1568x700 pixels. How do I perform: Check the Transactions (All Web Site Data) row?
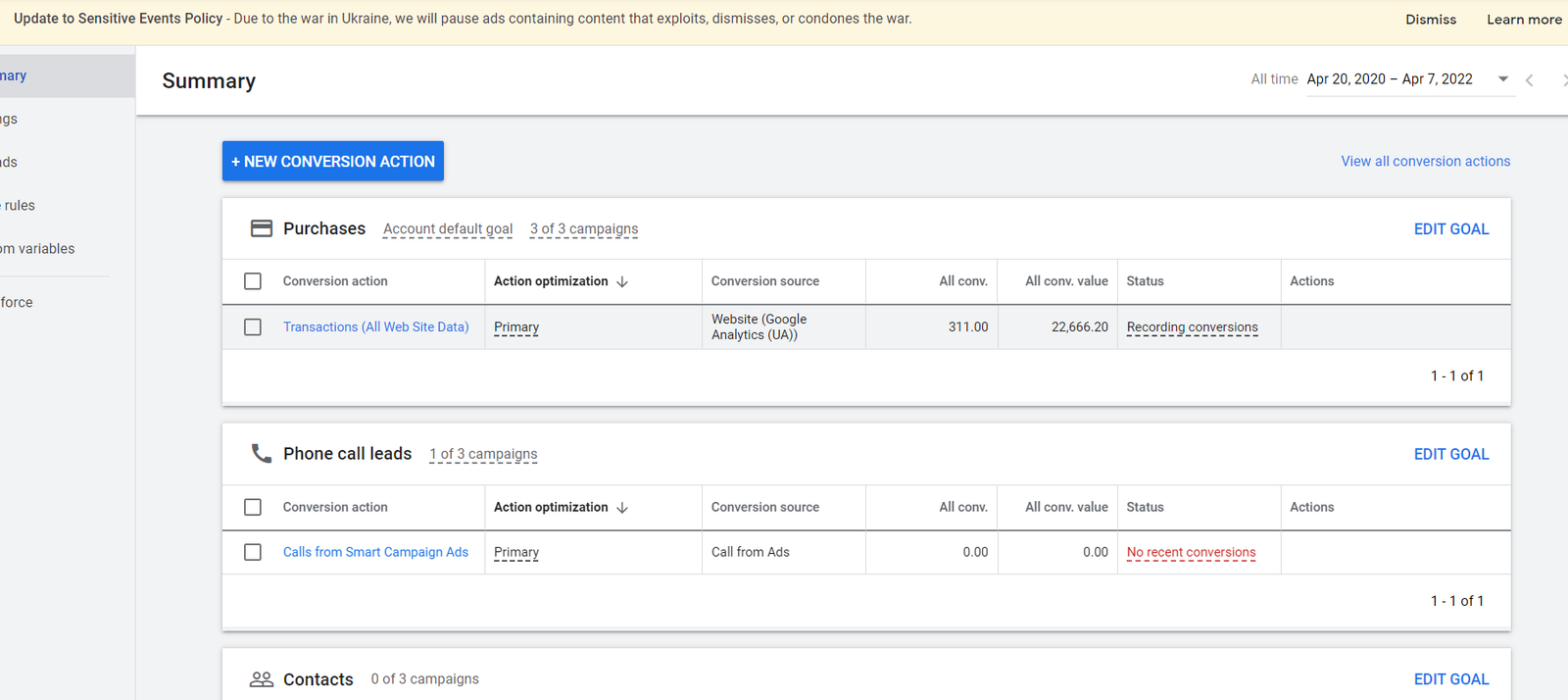tap(253, 326)
